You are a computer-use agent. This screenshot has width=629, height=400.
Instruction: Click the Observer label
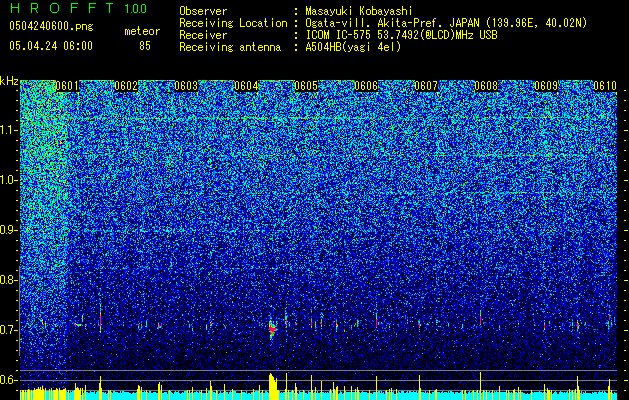point(203,11)
